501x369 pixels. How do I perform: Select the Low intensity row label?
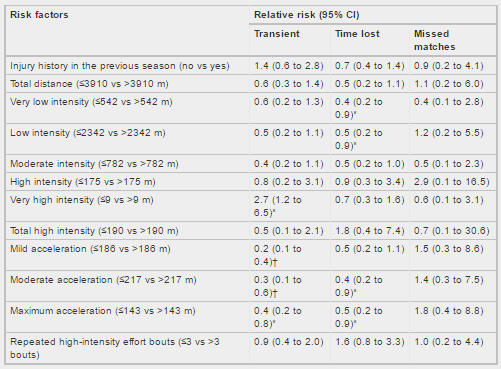pos(88,133)
